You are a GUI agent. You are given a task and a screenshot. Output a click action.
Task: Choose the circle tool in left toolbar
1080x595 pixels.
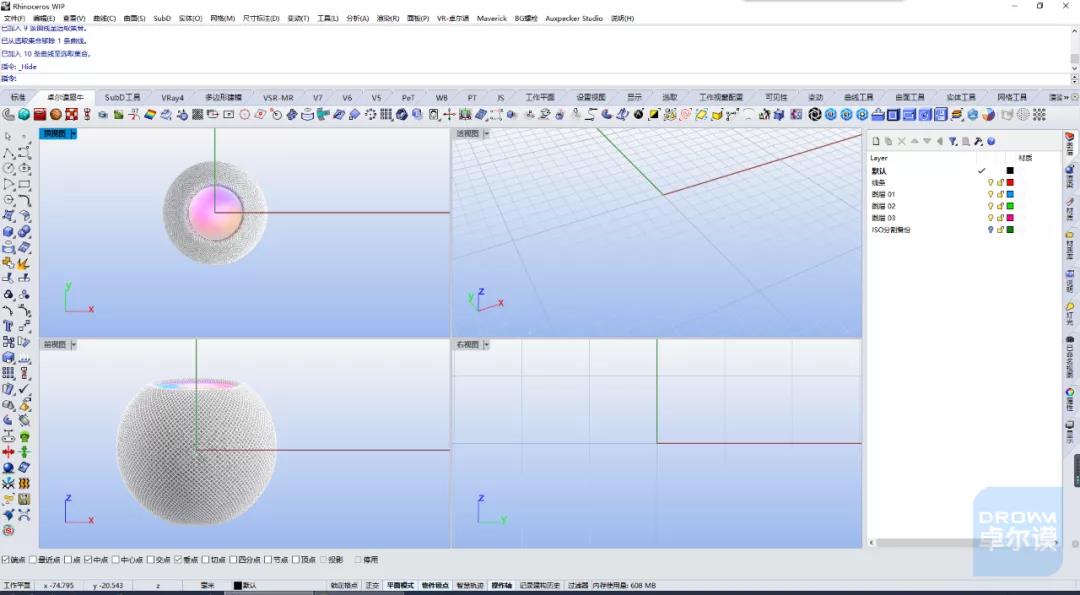(8, 168)
